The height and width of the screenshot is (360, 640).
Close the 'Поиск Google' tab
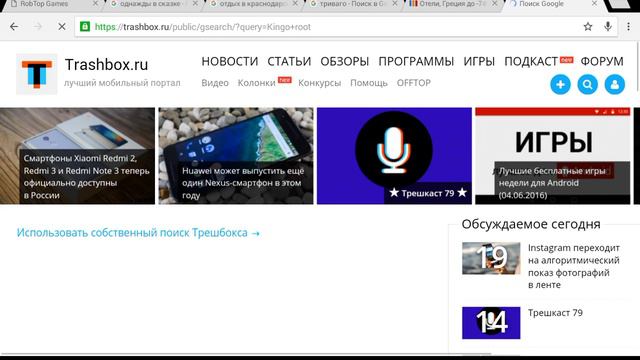click(x=594, y=4)
